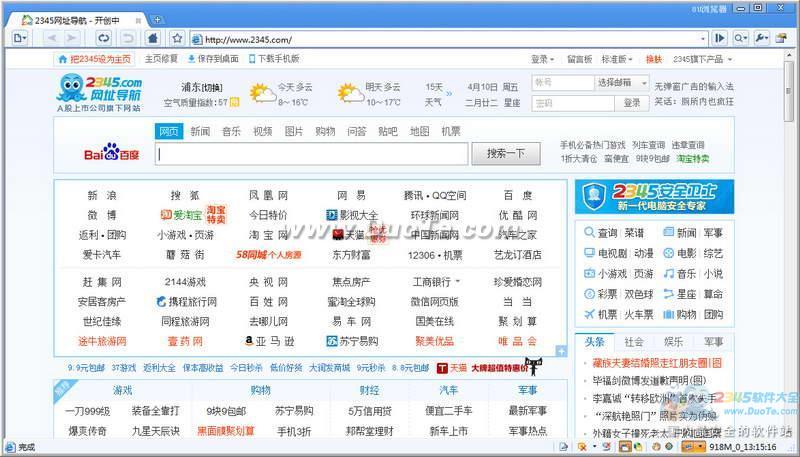Expand the address bar history dropdown
The height and width of the screenshot is (457, 800).
[704, 39]
